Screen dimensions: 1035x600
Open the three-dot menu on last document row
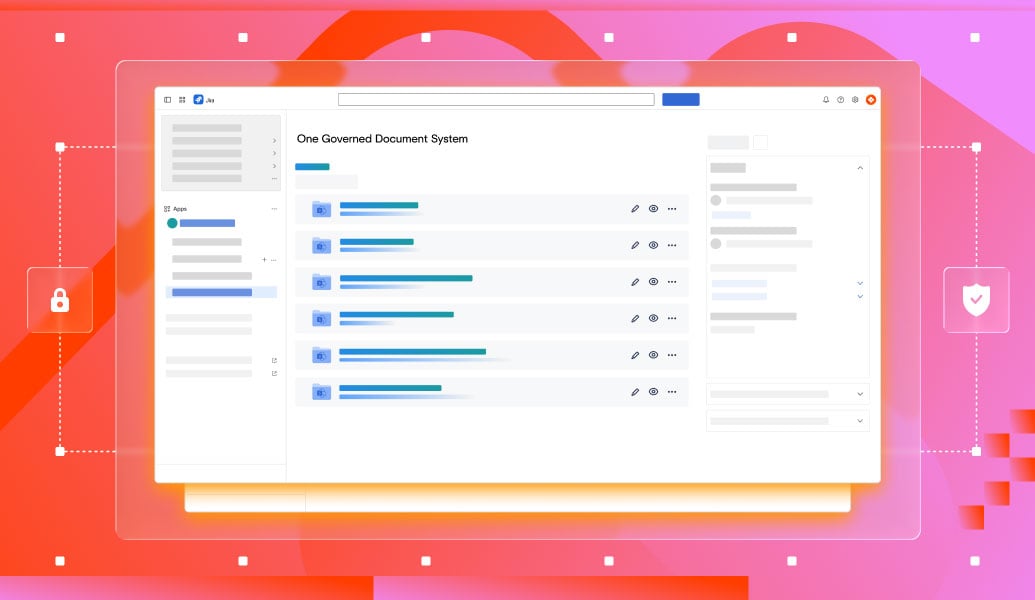click(x=672, y=392)
